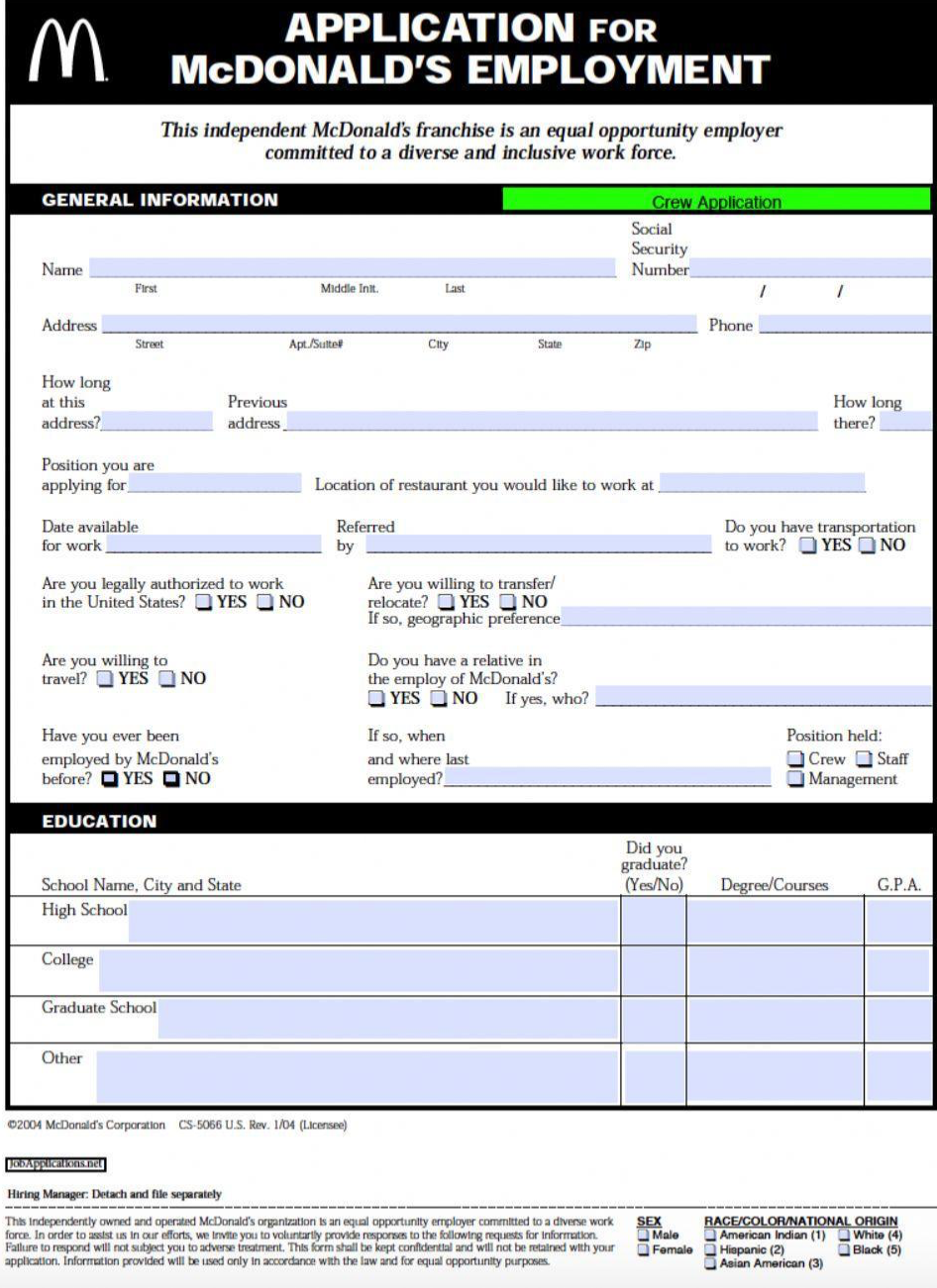Click the Other G.P.A. field
The width and height of the screenshot is (937, 1288).
click(898, 1076)
